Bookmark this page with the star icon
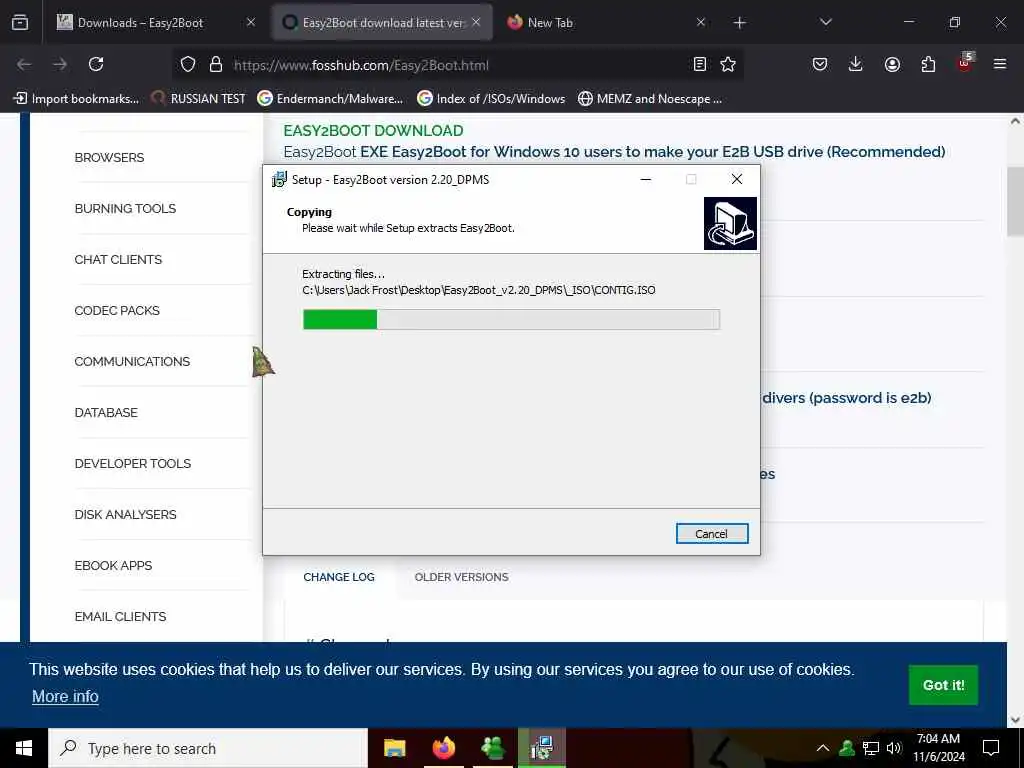This screenshot has height=768, width=1024. pyautogui.click(x=728, y=64)
